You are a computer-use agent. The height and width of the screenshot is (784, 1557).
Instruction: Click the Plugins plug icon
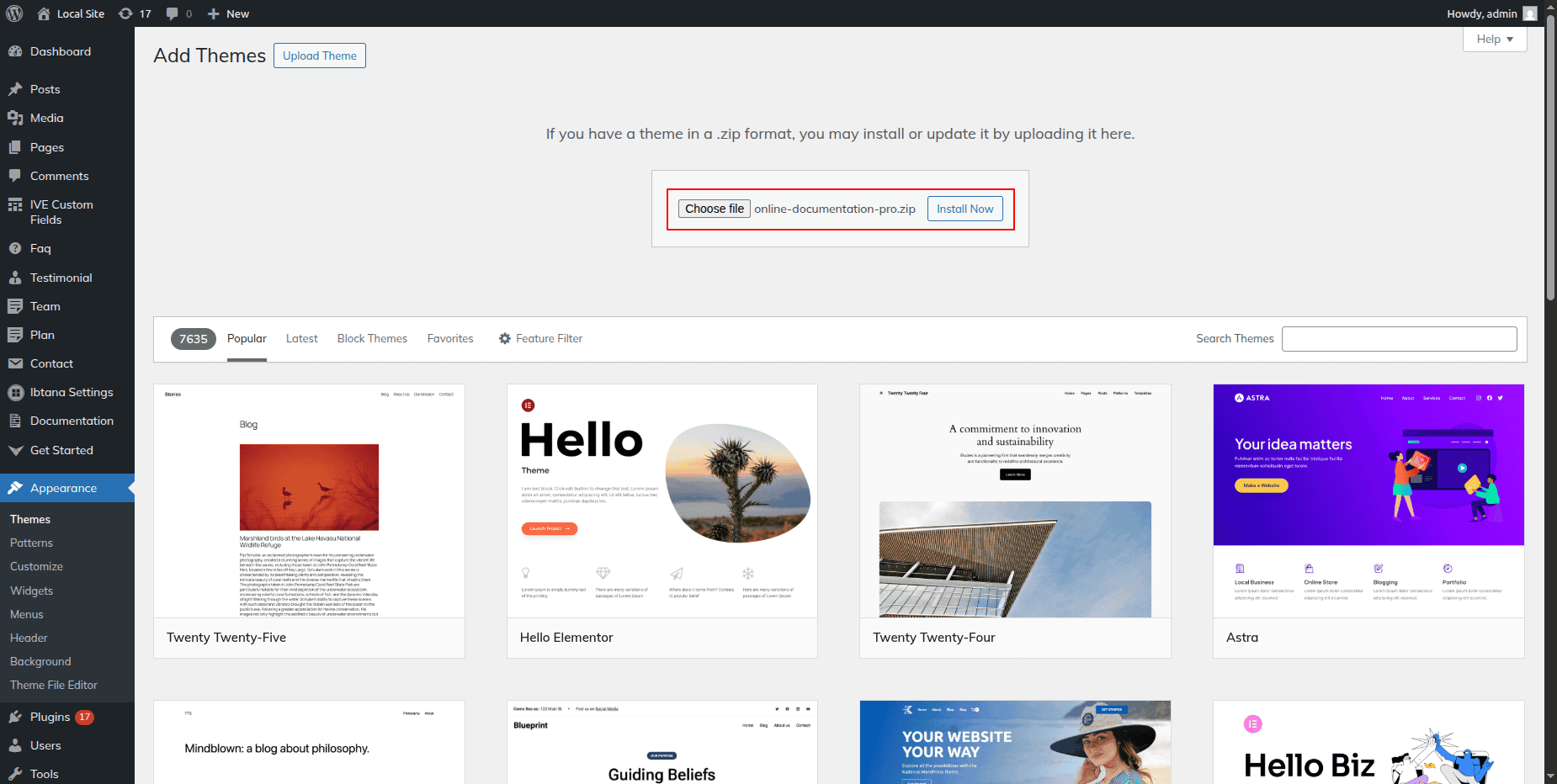(15, 717)
